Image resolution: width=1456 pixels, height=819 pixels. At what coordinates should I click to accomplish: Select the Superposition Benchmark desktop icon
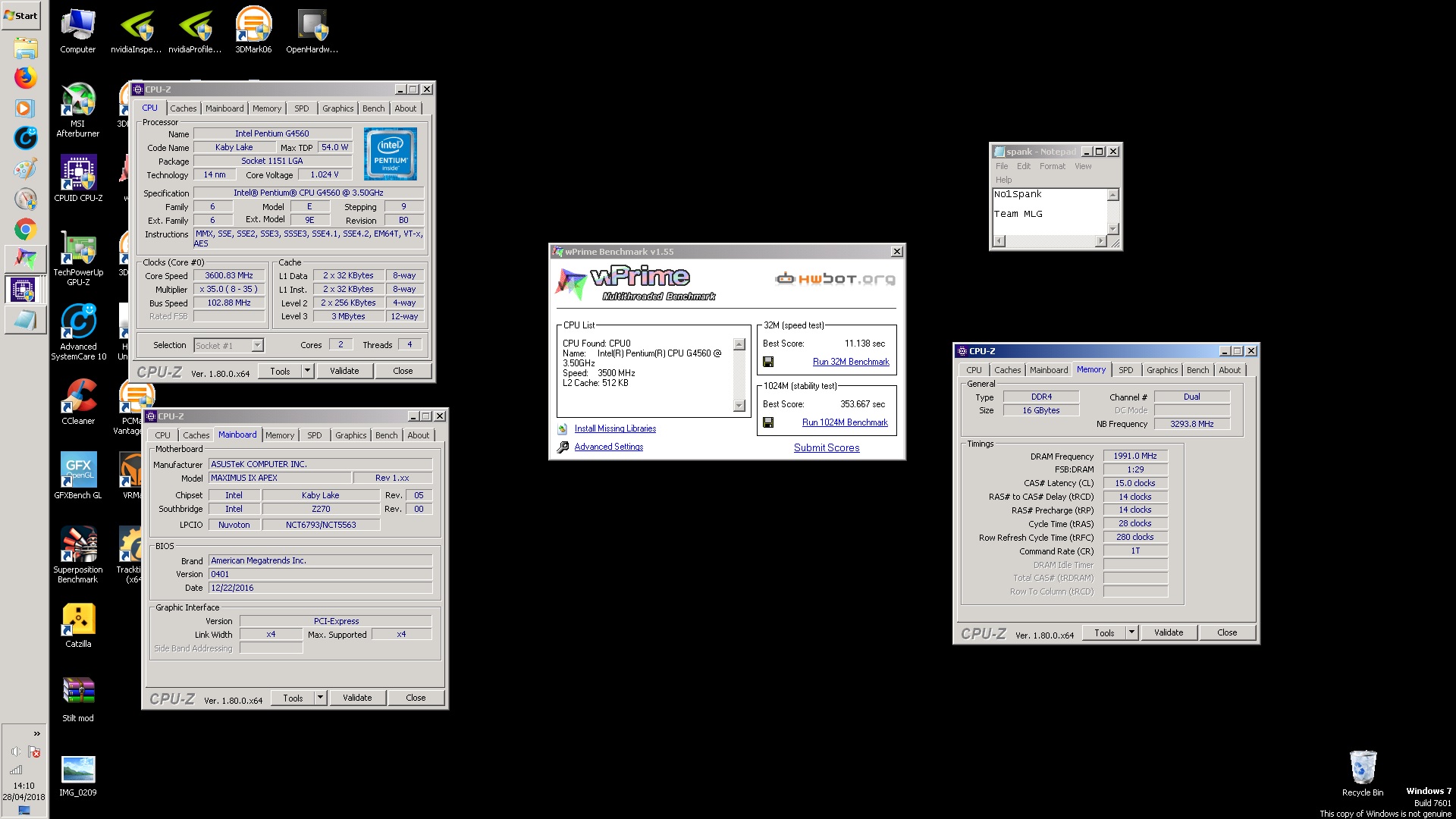(x=78, y=555)
